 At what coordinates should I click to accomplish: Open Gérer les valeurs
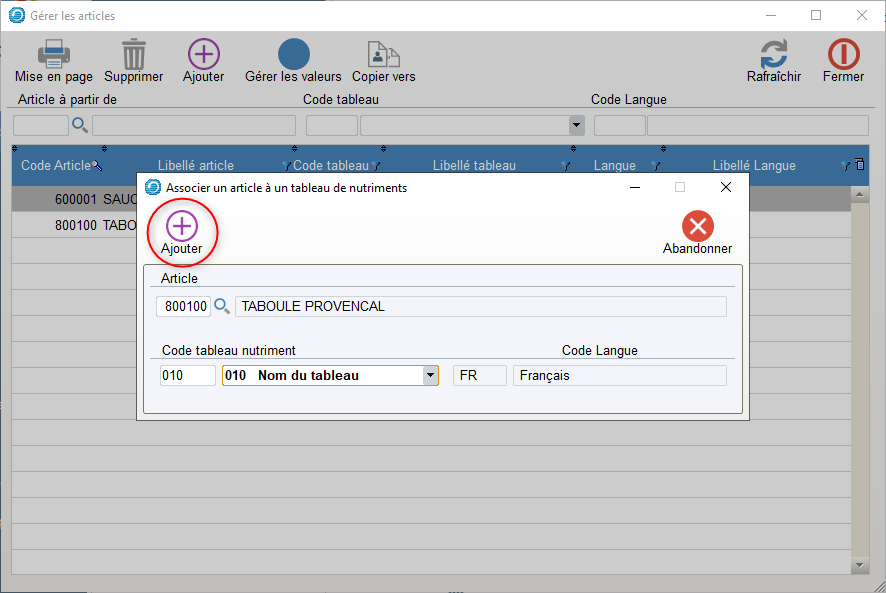pos(293,55)
